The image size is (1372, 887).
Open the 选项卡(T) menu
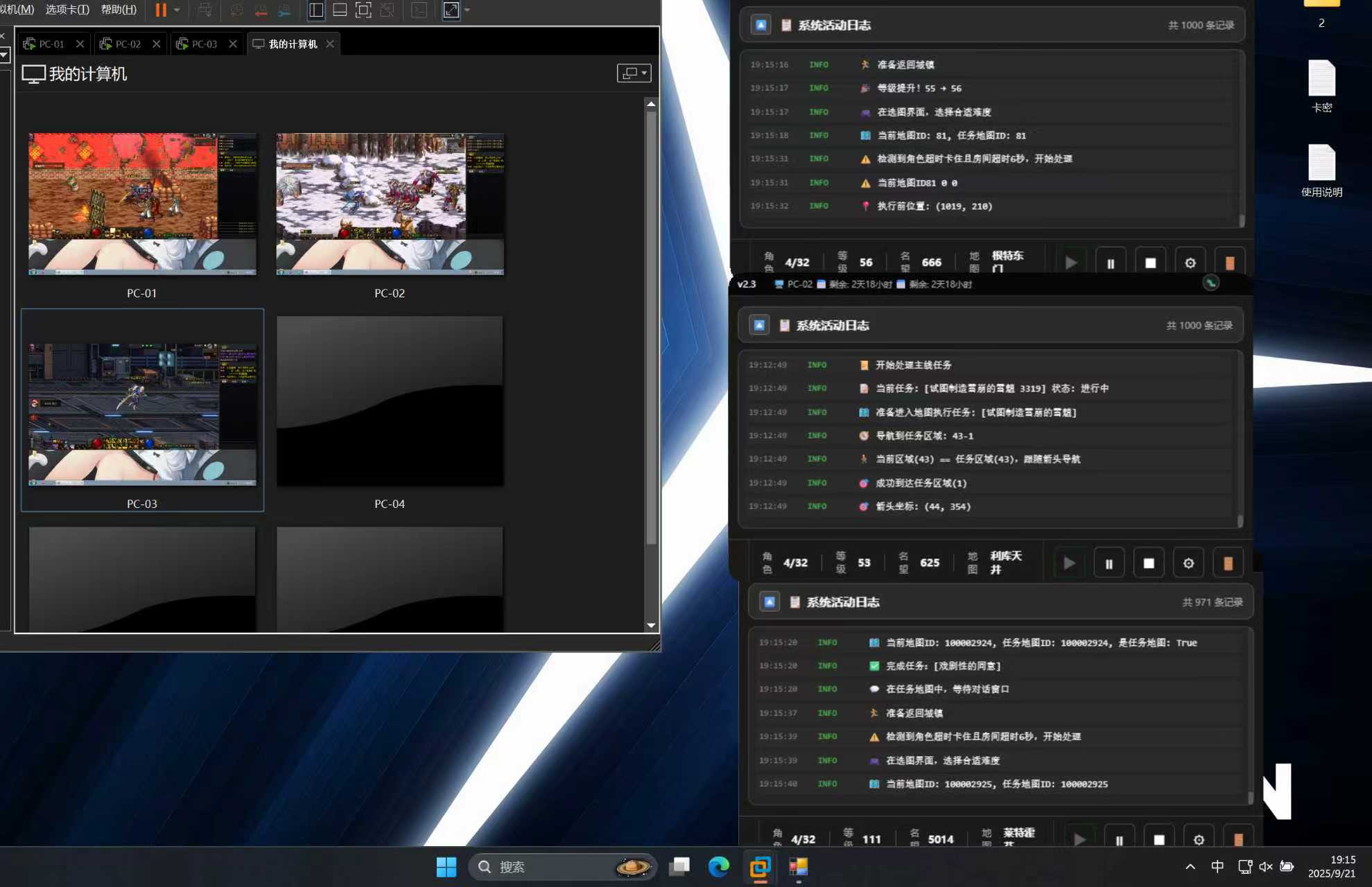tap(67, 10)
